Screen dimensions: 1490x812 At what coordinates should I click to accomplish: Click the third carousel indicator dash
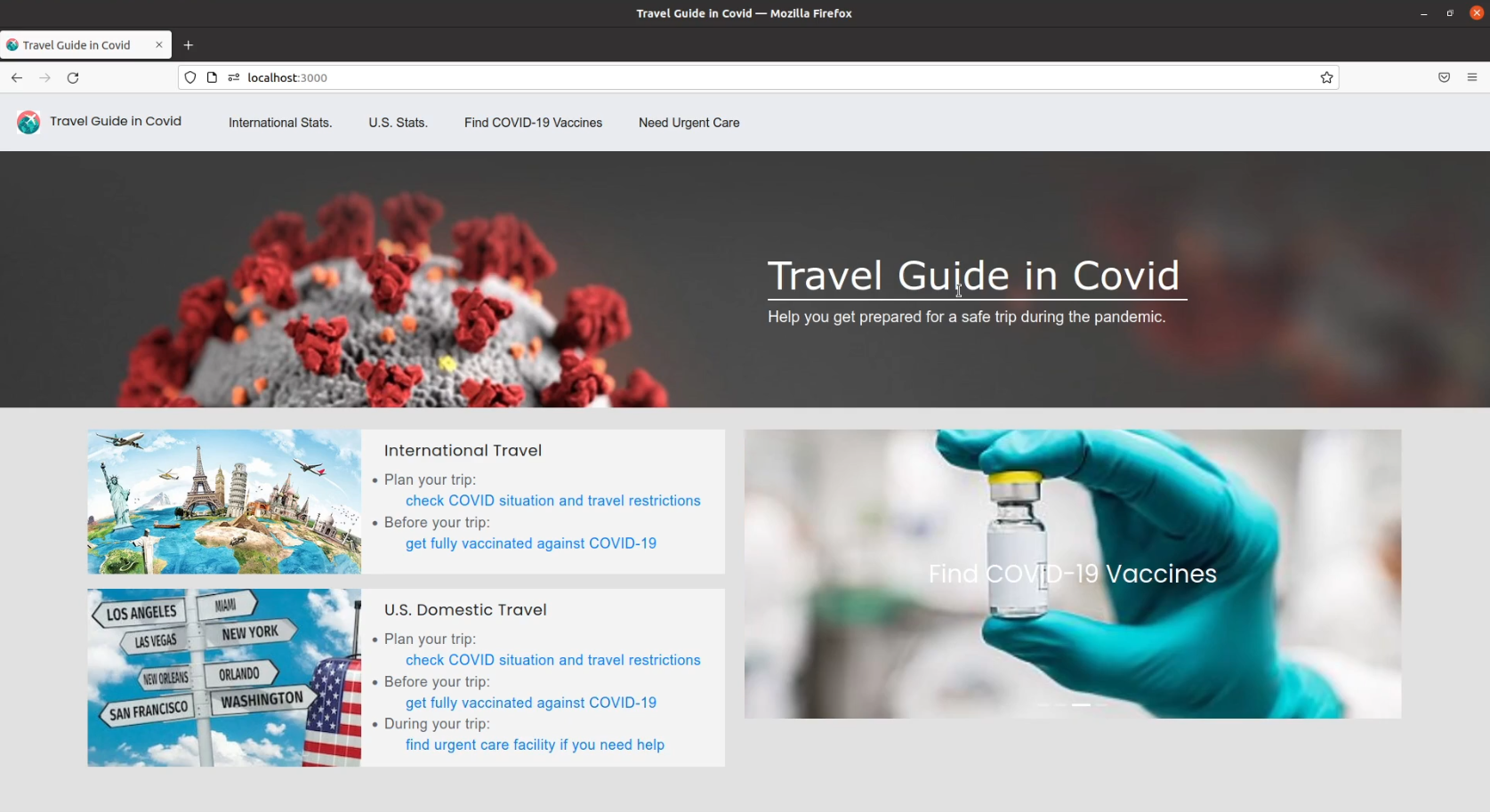[1081, 704]
